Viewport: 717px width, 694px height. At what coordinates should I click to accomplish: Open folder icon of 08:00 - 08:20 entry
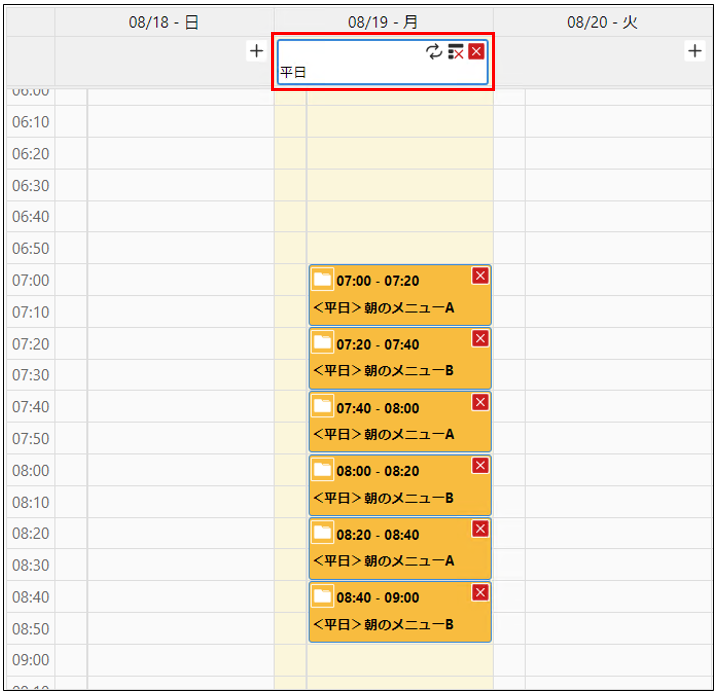point(322,469)
